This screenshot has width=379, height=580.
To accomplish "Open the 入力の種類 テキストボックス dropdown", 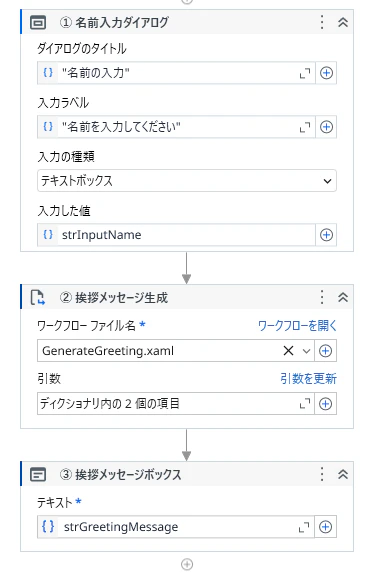I will 187,181.
